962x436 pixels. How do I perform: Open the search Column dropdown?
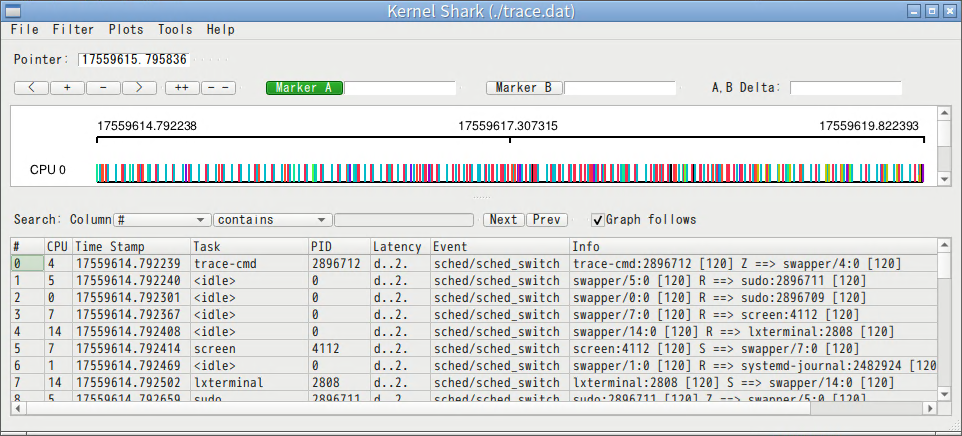tap(162, 220)
